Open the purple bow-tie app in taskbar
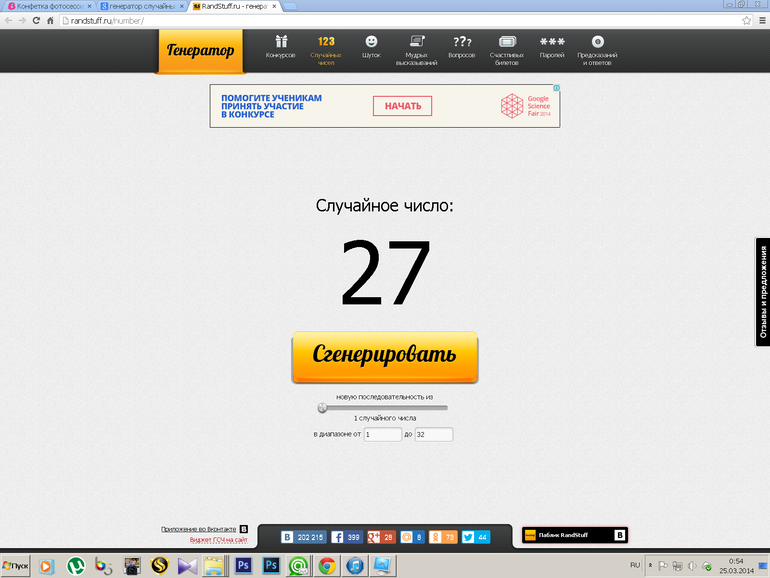 click(x=187, y=566)
